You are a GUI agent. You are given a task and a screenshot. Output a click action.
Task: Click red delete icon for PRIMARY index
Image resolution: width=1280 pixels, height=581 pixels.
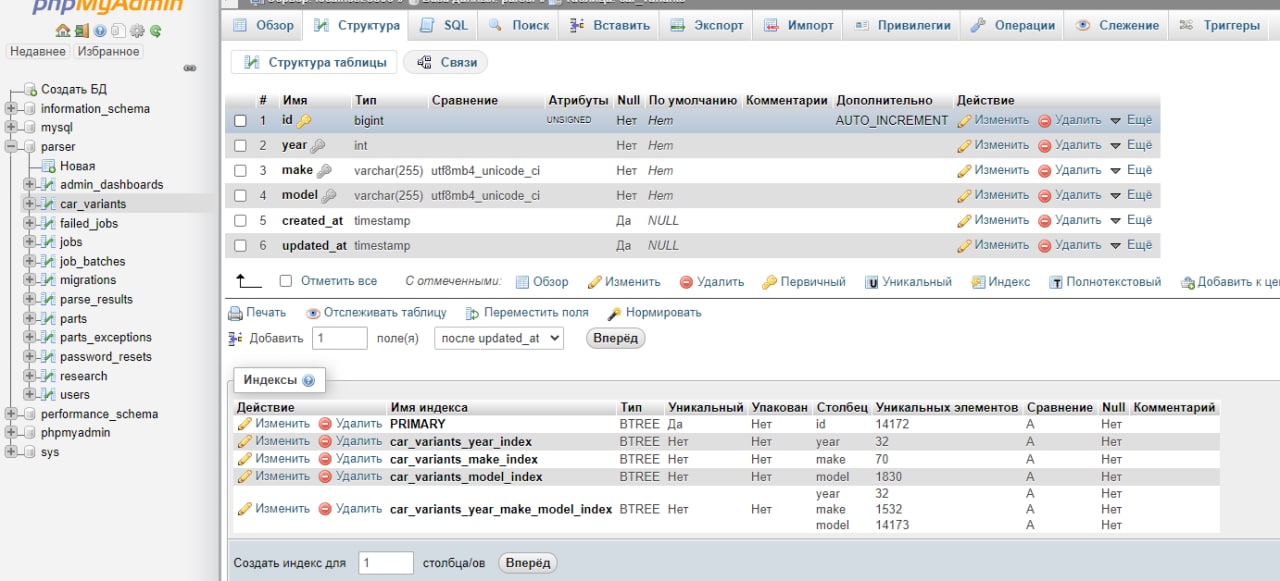(x=325, y=424)
